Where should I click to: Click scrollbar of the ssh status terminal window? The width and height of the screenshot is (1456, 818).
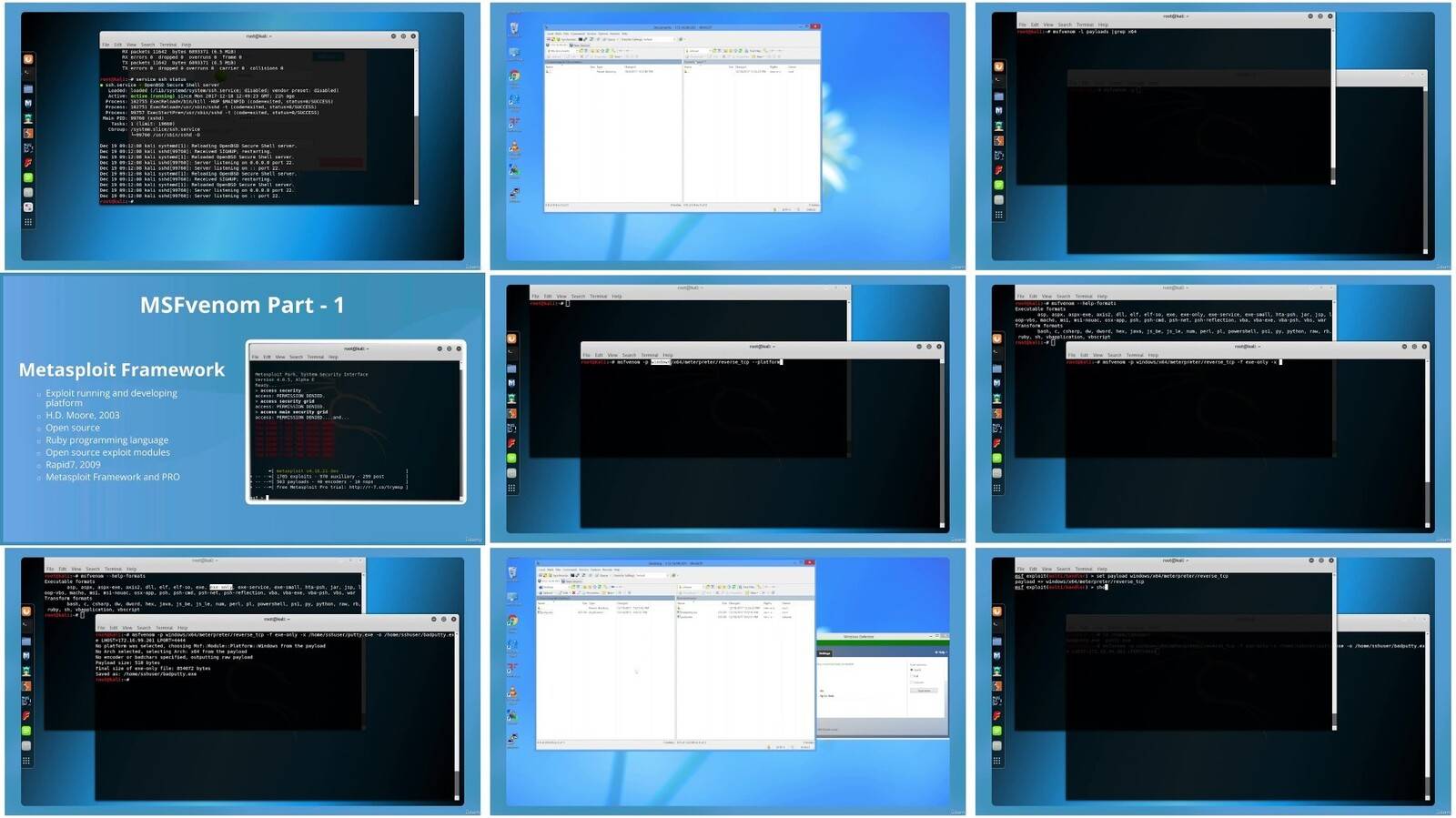[x=417, y=126]
